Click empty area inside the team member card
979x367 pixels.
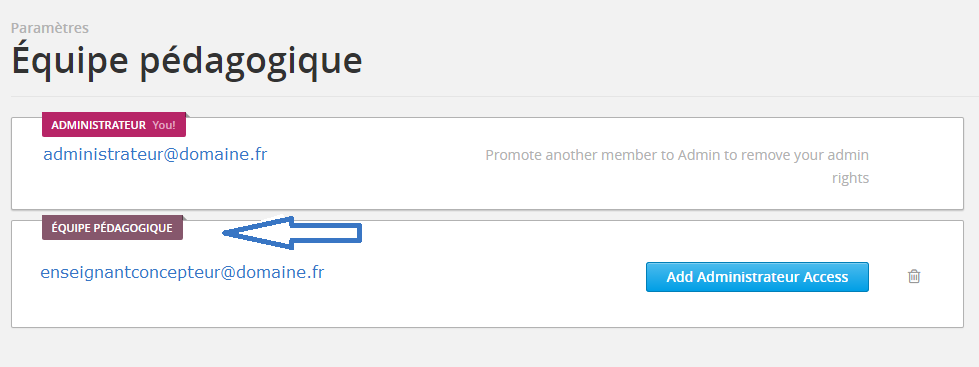click(468, 306)
